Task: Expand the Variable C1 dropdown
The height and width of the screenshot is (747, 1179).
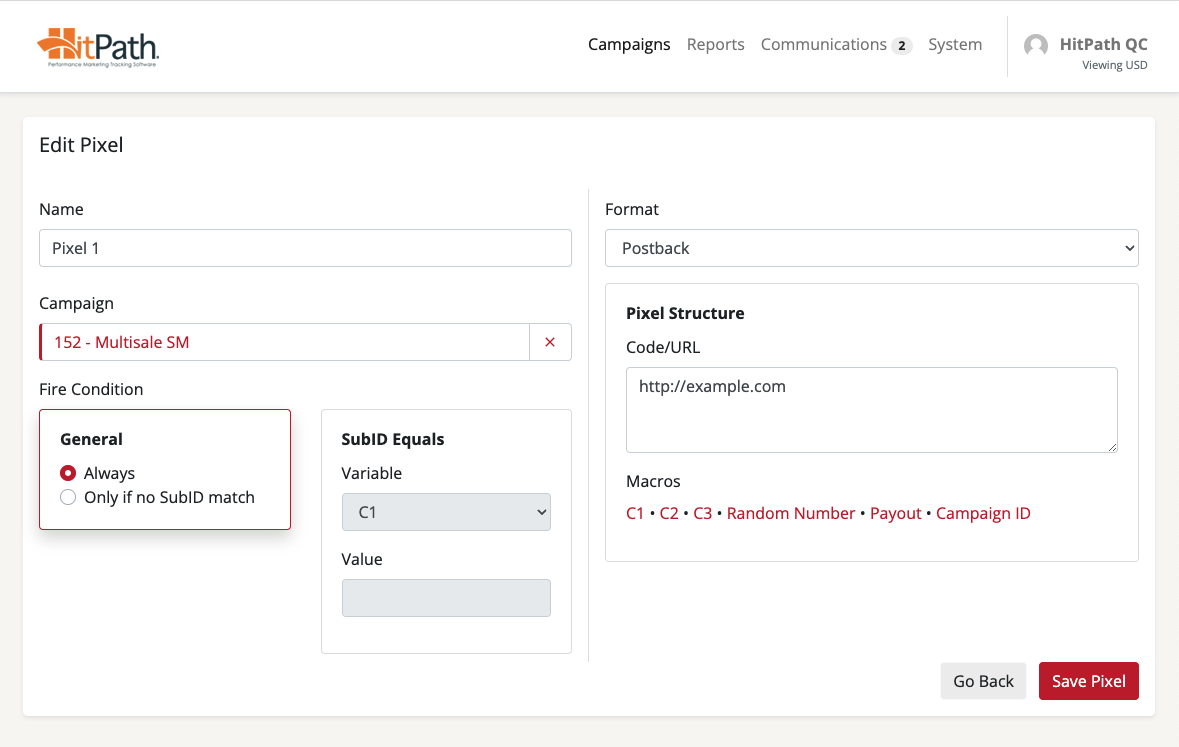Action: [446, 512]
